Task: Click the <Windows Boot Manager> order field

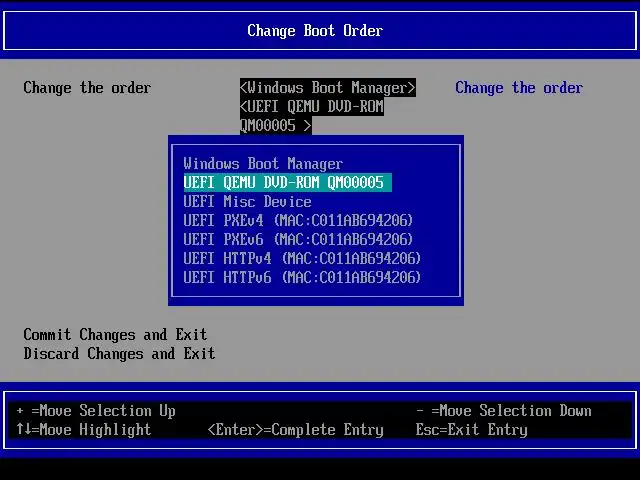Action: click(x=328, y=88)
